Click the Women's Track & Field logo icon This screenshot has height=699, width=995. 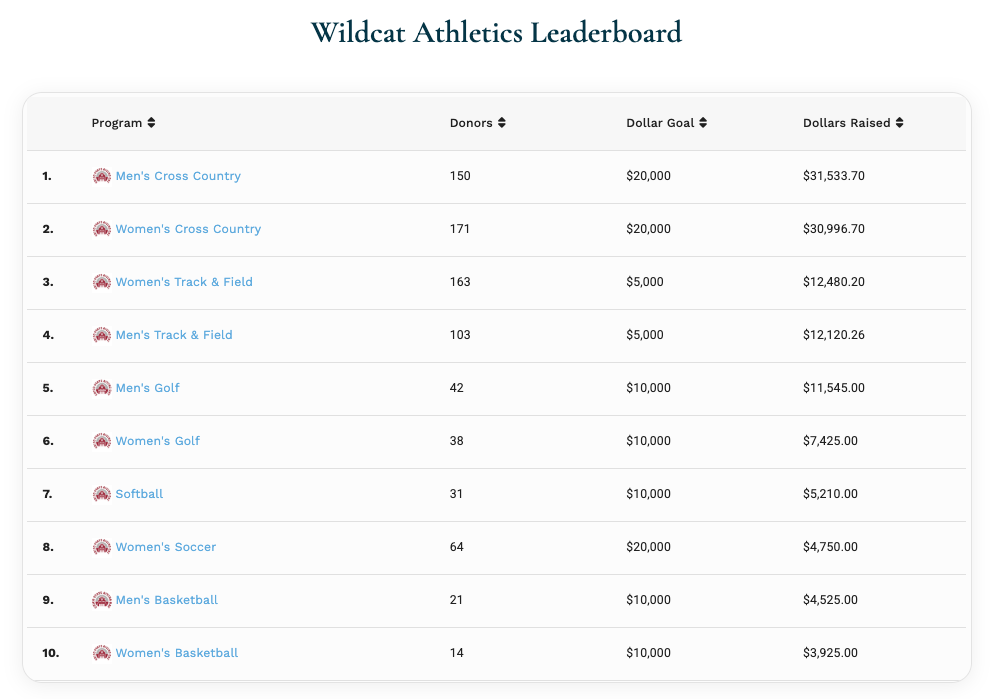(x=101, y=282)
